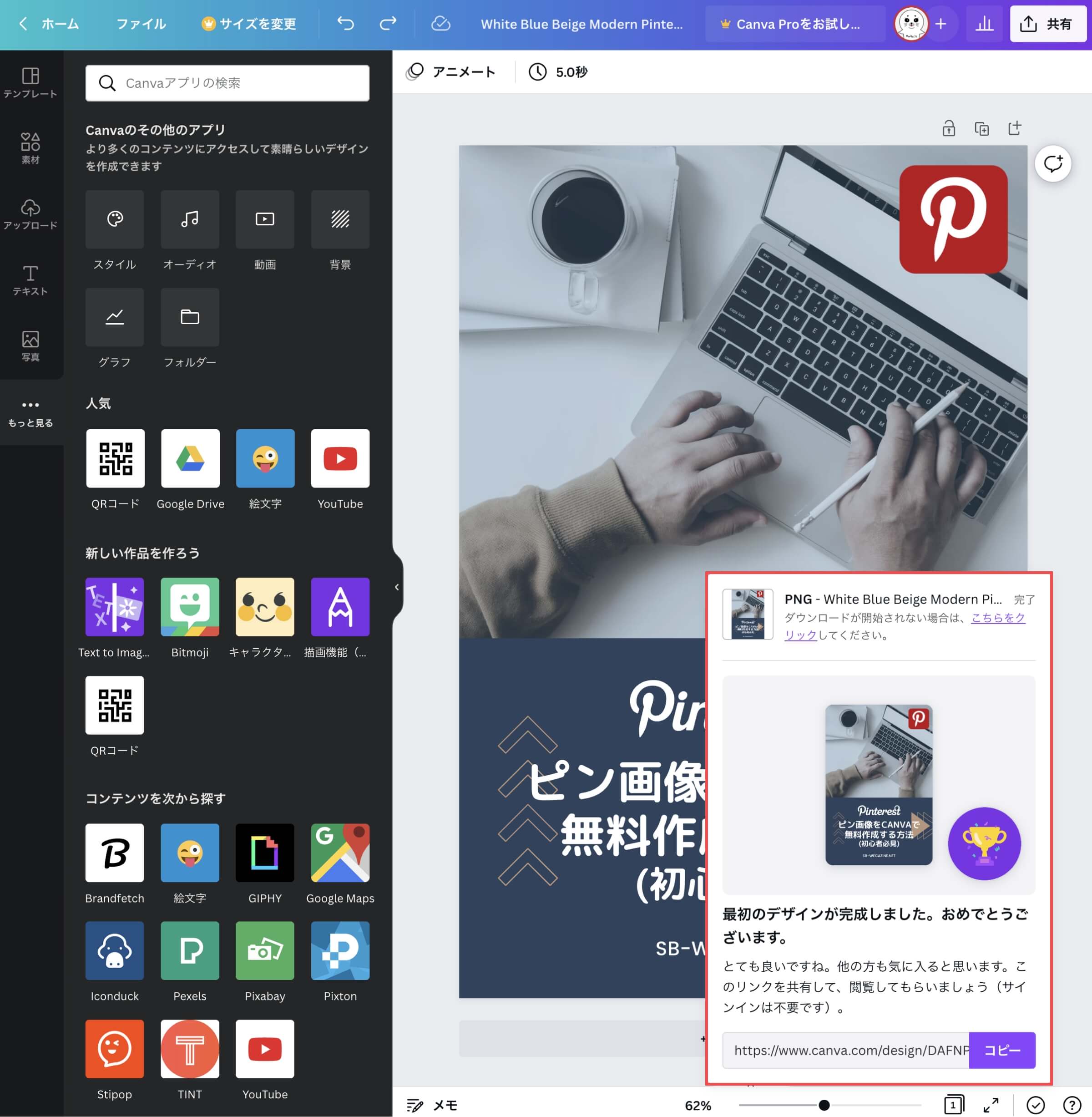1092x1117 pixels.
Task: Add a new page icon
Action: [1015, 128]
